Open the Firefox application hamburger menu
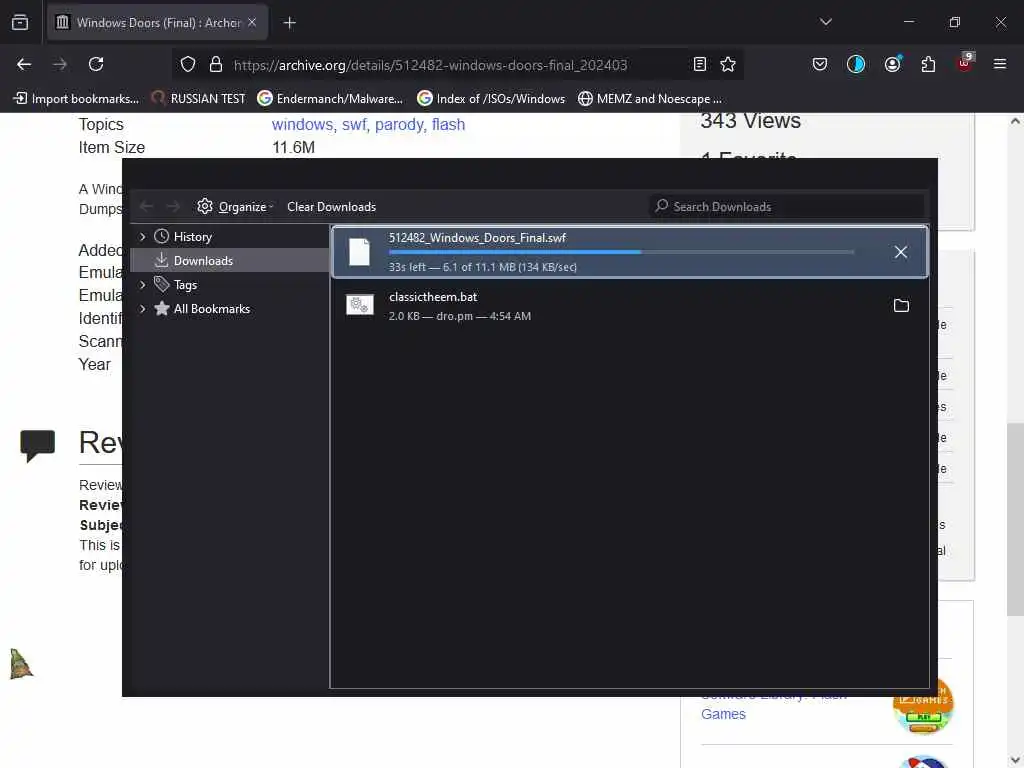 999,64
